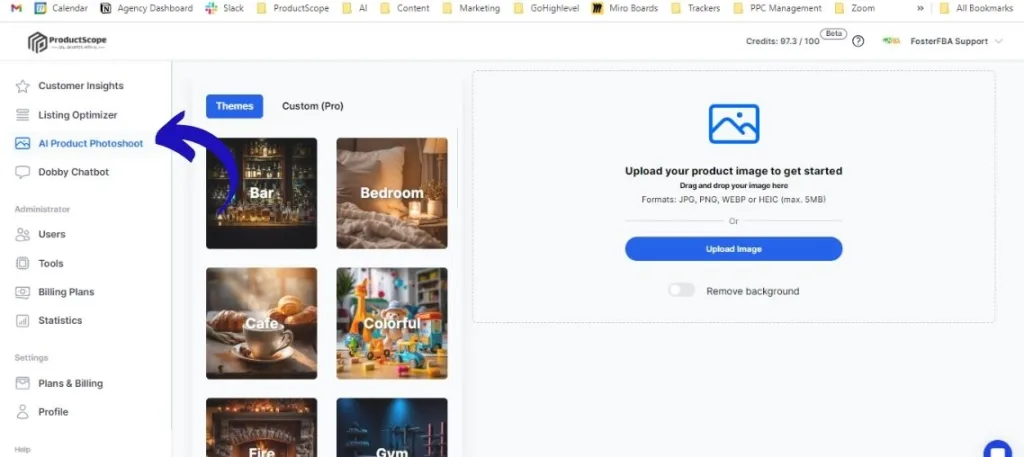1024x457 pixels.
Task: Toggle the Remove background switch
Action: point(681,291)
